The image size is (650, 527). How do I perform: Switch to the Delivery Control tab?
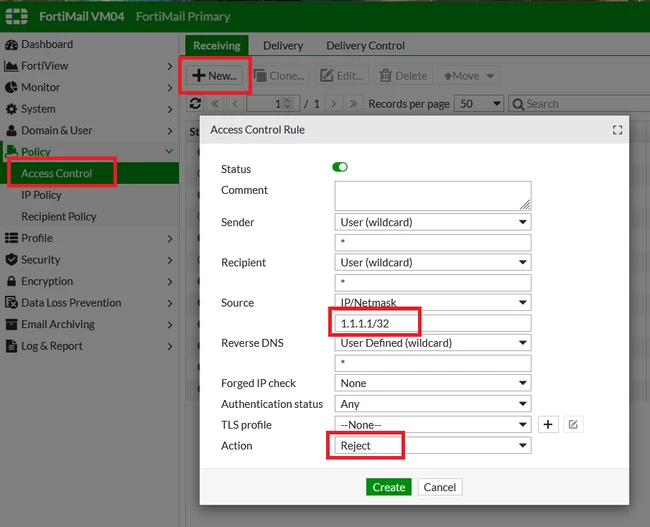click(x=365, y=46)
